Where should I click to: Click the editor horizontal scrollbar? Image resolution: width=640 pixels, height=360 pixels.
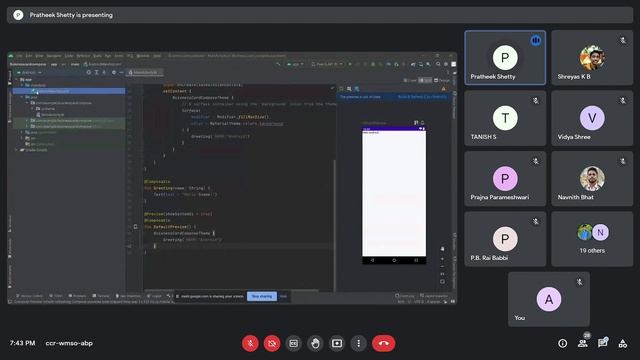(231, 290)
